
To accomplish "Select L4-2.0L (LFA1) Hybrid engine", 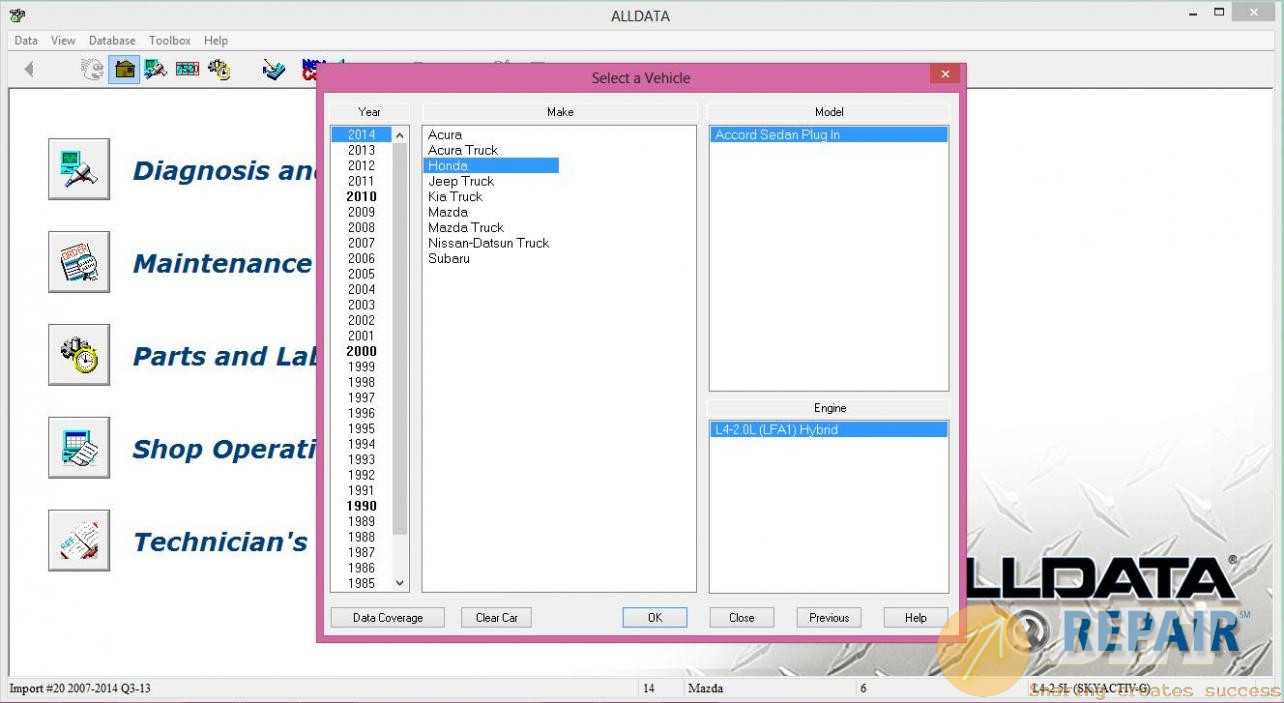I will [x=776, y=430].
